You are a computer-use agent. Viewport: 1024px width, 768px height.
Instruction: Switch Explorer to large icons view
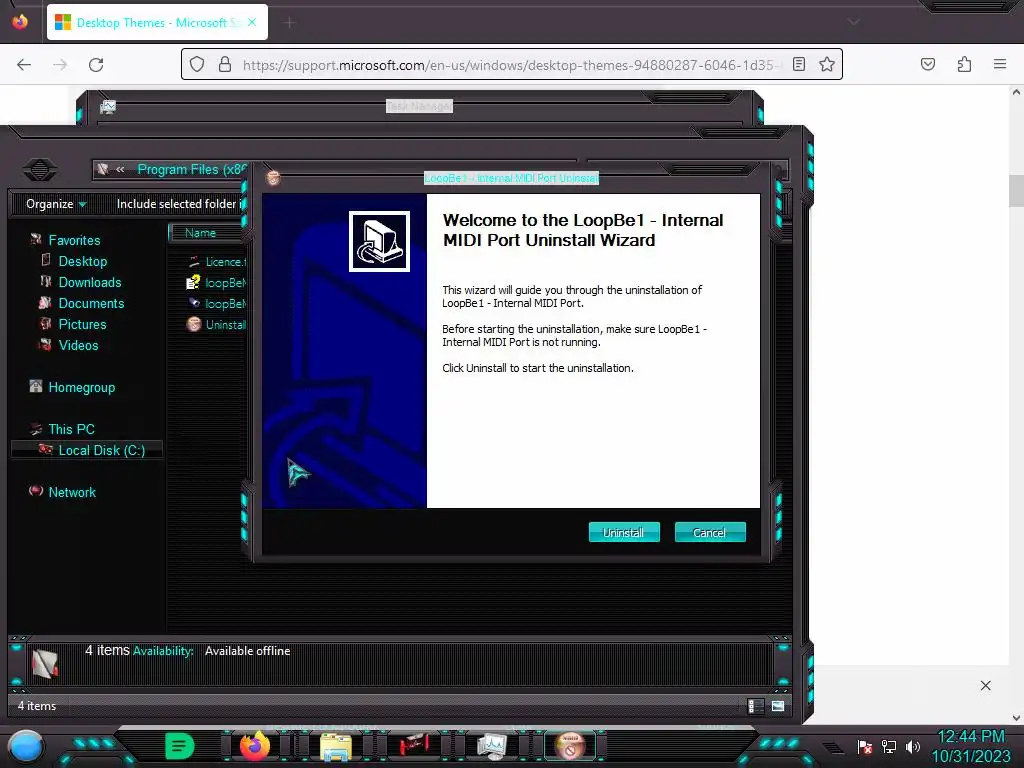tap(778, 706)
